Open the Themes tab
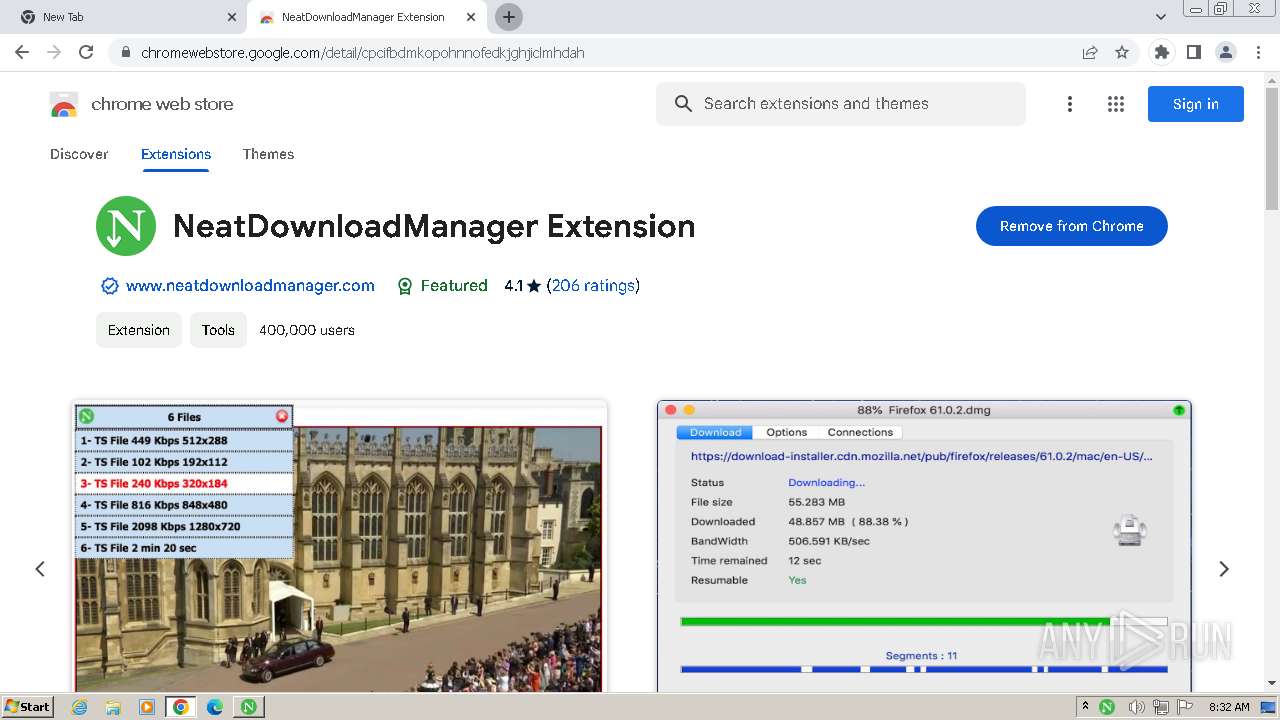1280x720 pixels. tap(268, 154)
